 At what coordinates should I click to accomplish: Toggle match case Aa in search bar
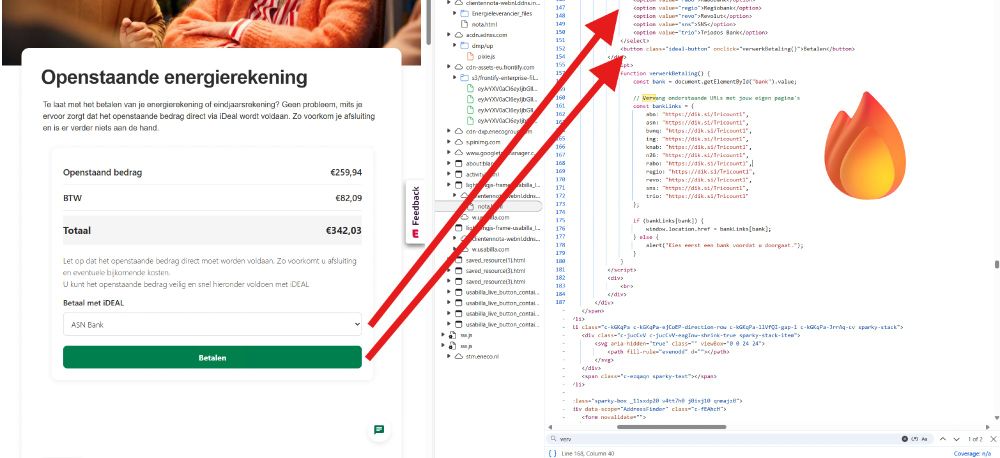coord(925,439)
